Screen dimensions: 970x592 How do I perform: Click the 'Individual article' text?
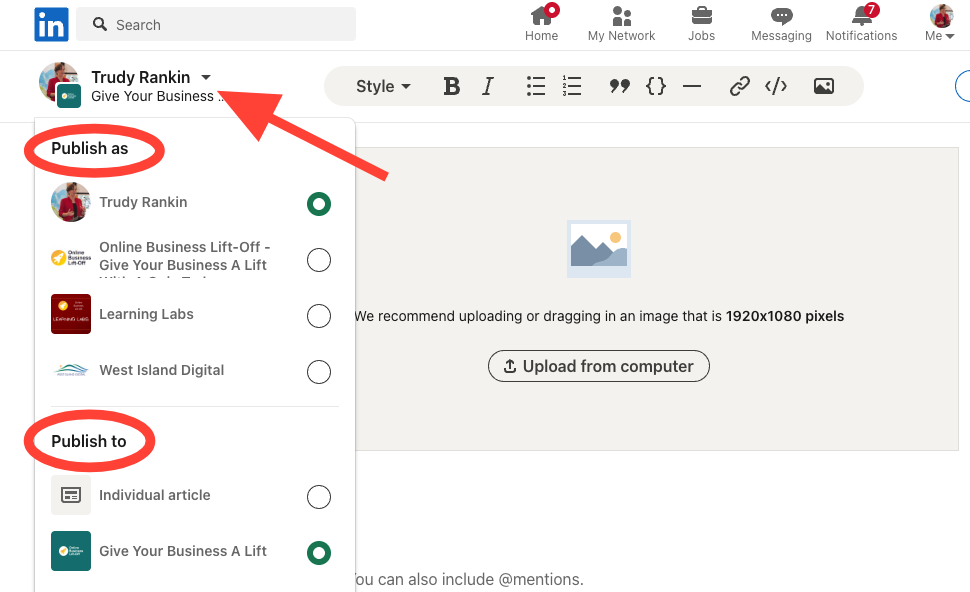pyautogui.click(x=155, y=495)
